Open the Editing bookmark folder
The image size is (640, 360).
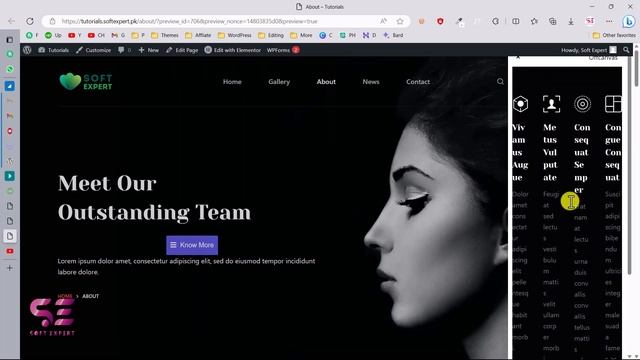271,36
